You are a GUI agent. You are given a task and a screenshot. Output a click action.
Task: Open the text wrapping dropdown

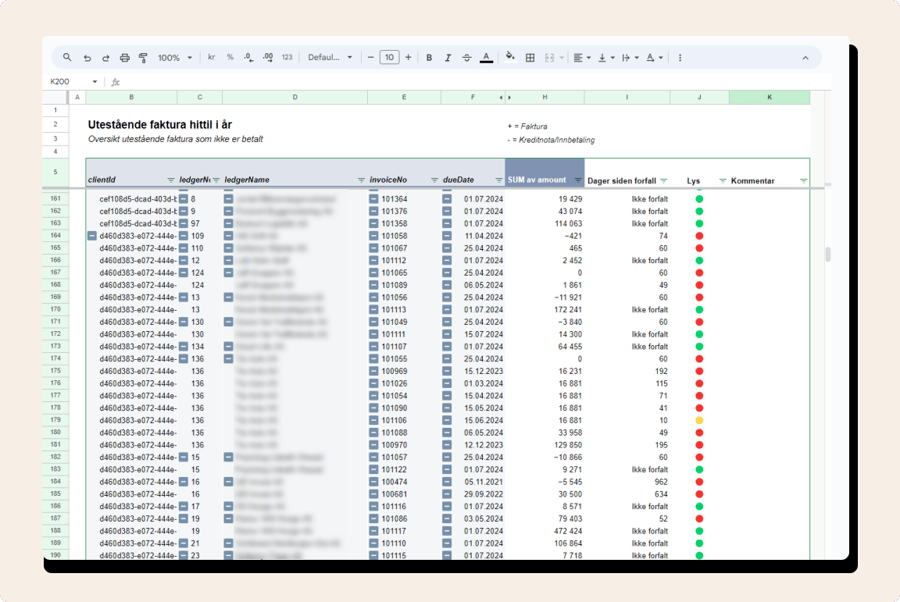click(630, 58)
